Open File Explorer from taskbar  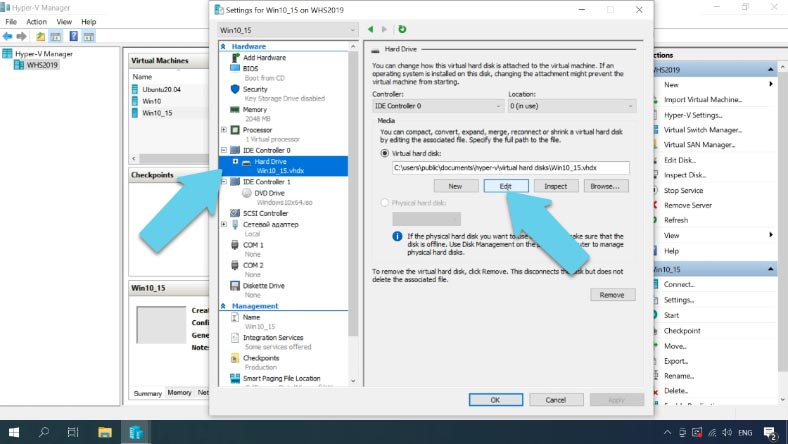pyautogui.click(x=105, y=432)
